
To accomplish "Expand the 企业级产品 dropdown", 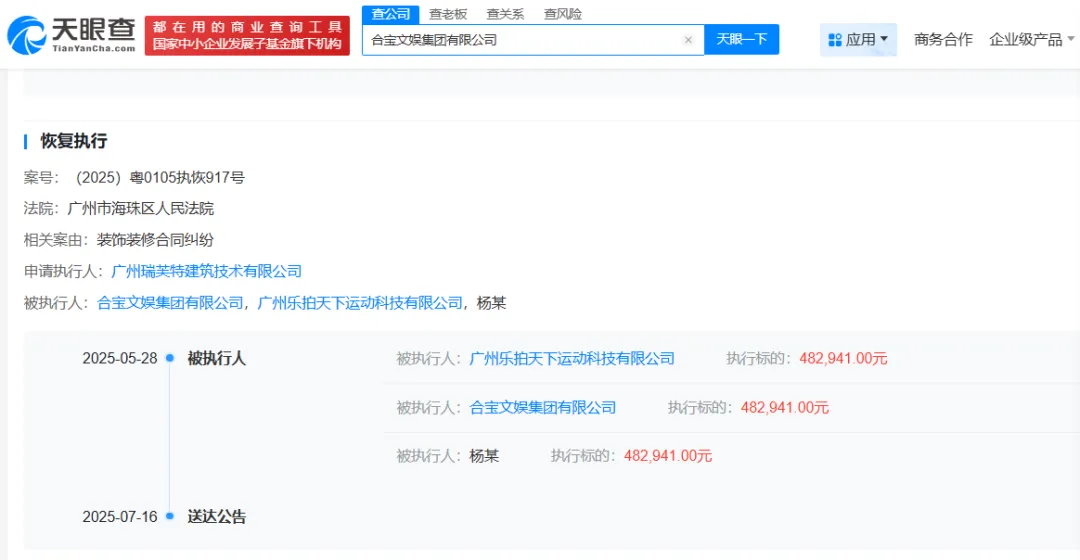I will click(1031, 39).
